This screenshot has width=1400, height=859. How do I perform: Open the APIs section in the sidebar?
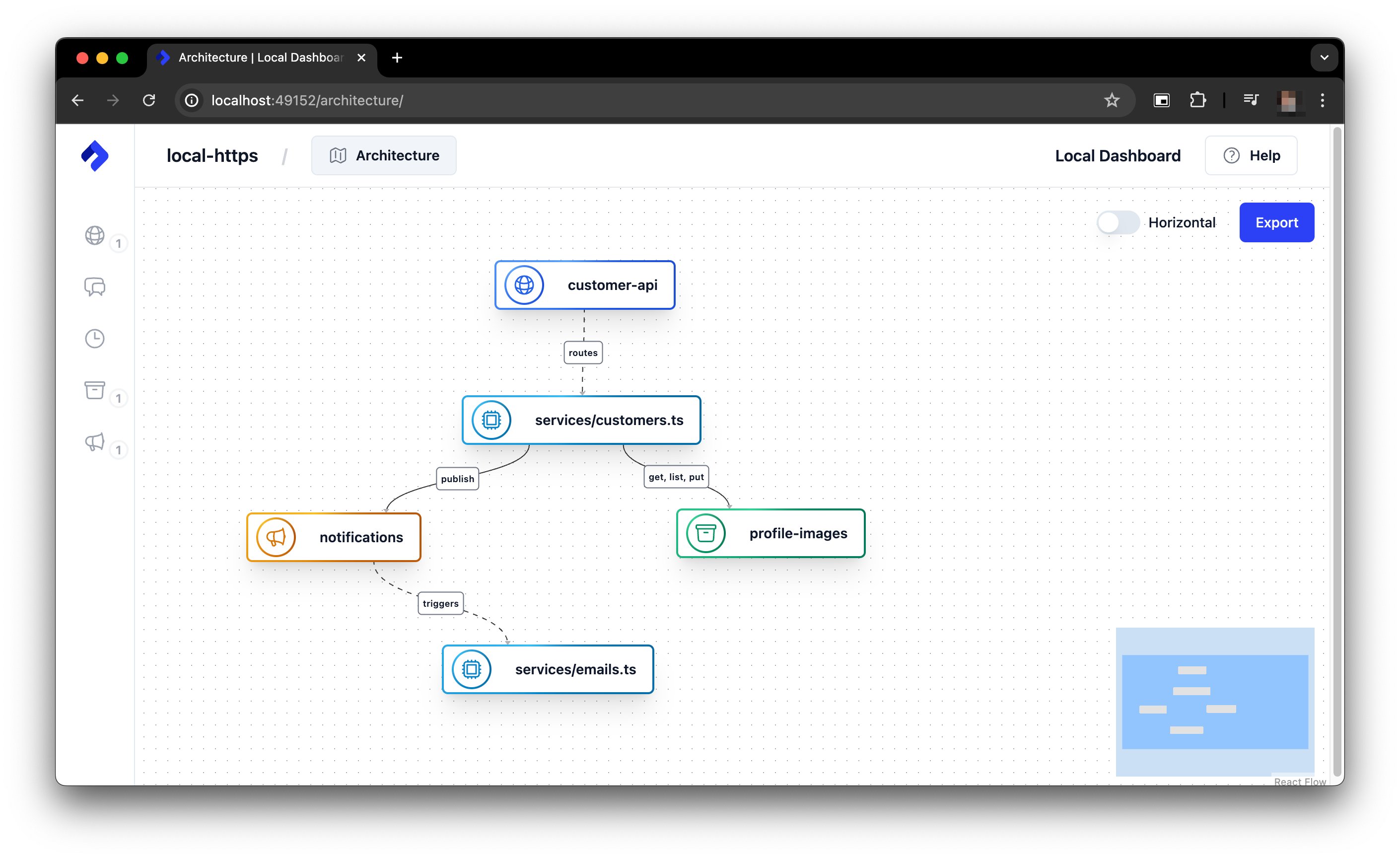point(95,236)
